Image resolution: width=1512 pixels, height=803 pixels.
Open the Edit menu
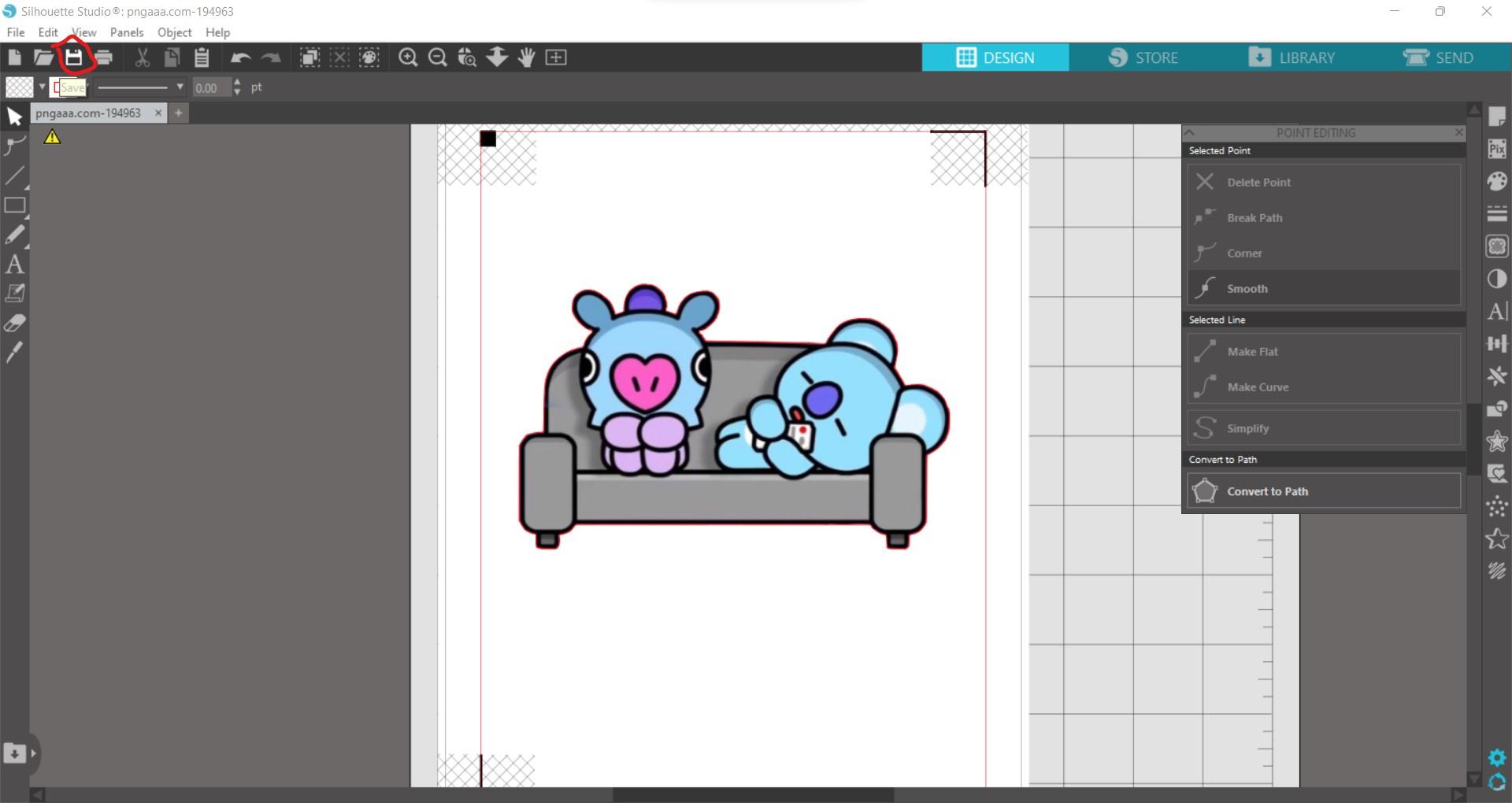[x=48, y=32]
